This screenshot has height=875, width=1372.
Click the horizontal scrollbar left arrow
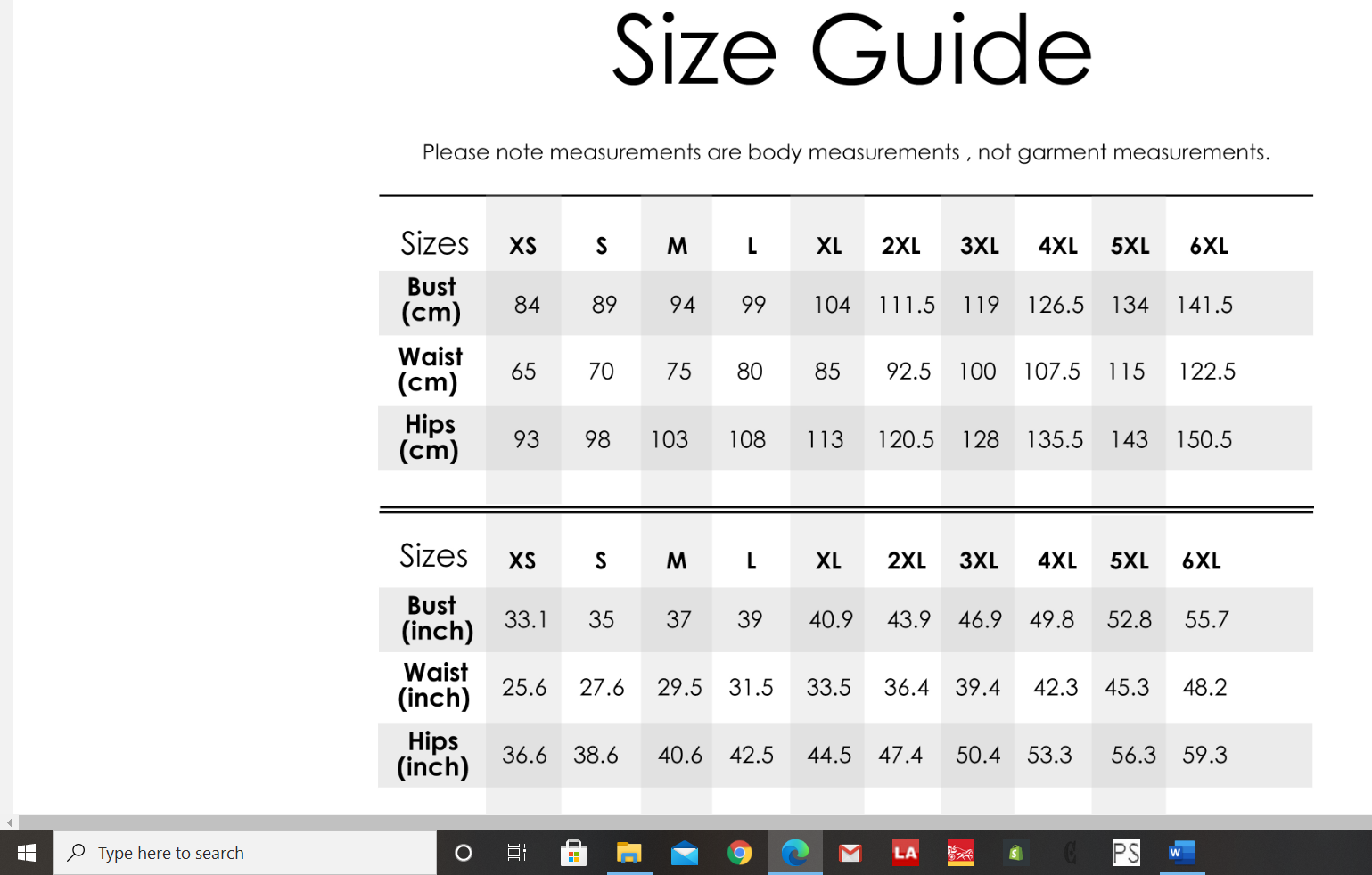(9, 822)
